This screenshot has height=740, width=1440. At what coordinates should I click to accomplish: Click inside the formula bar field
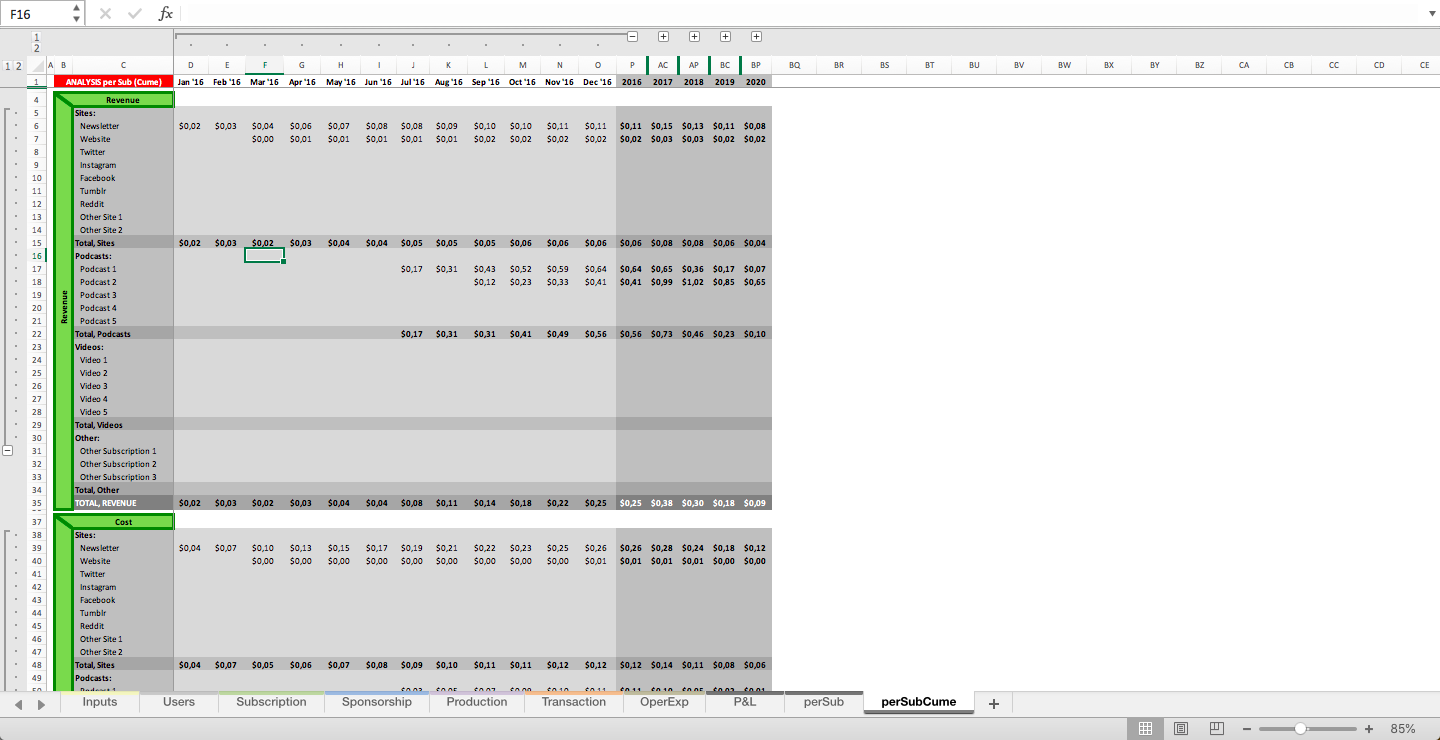coord(800,14)
